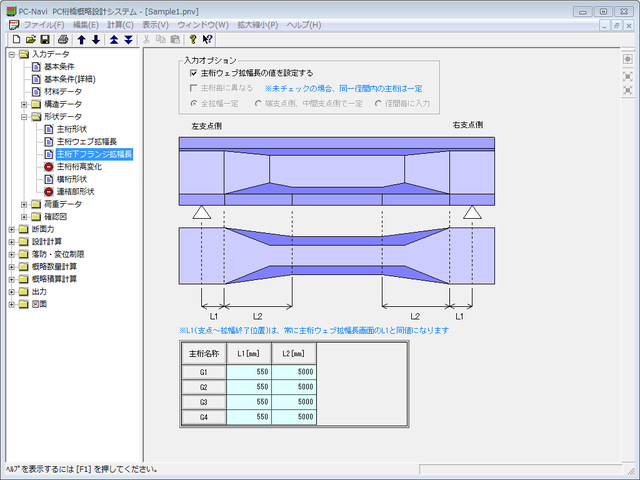
Task: Select 主桁形状 in the tree
Action: click(70, 129)
